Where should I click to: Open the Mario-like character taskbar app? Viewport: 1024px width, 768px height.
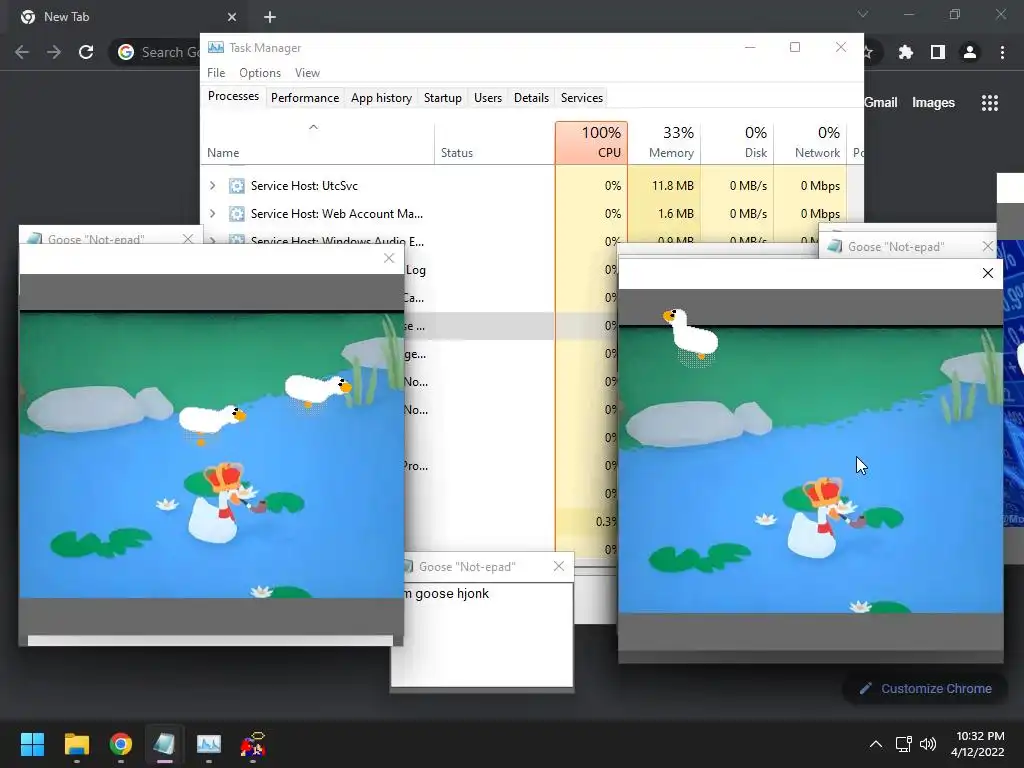253,744
